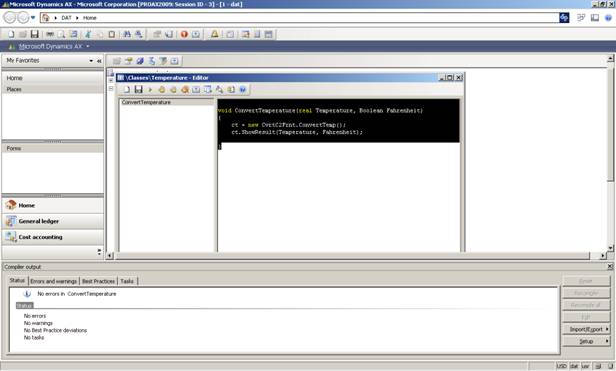The image size is (616, 371).
Task: Click the New document icon in main toolbar
Action: [11, 34]
